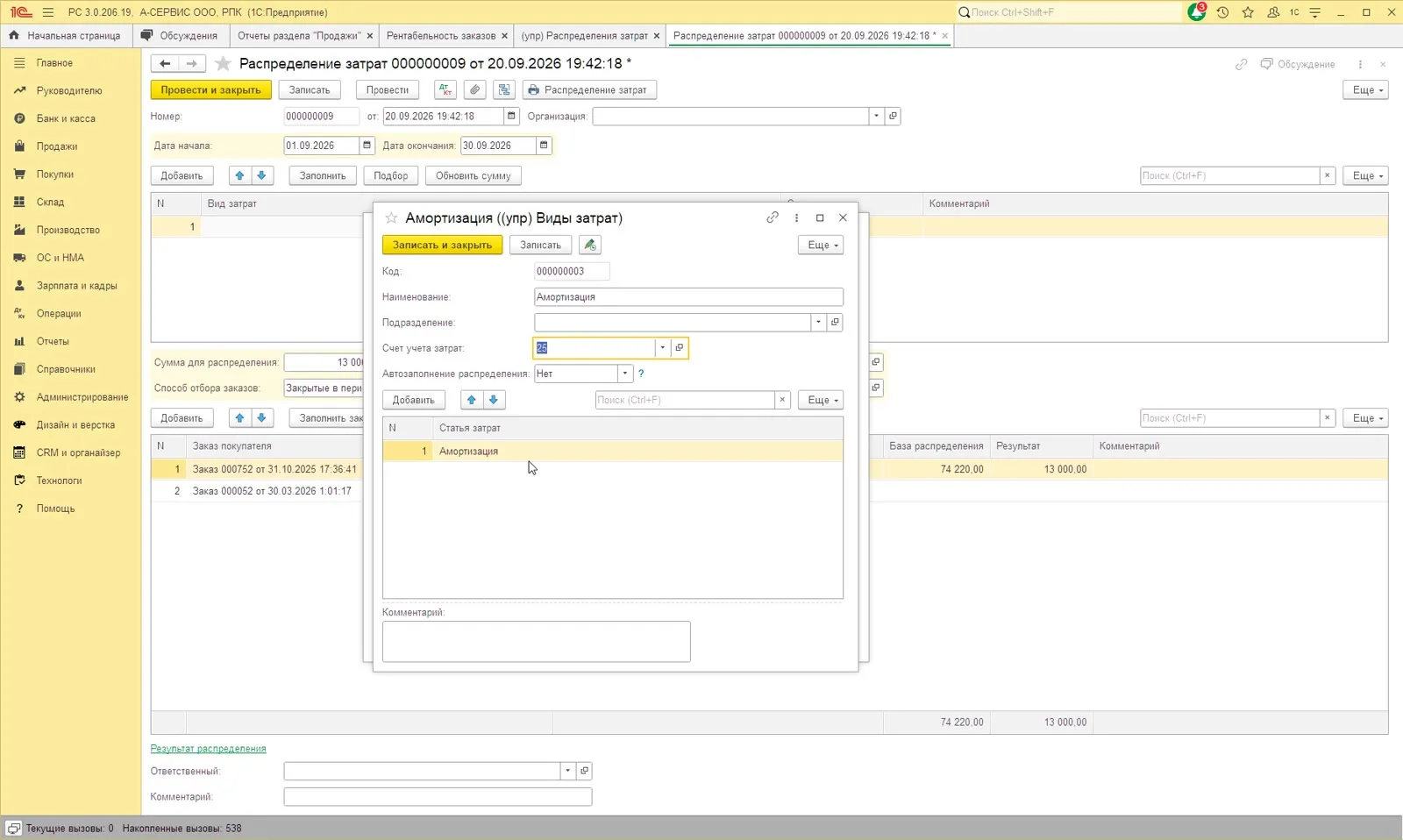This screenshot has height=840, width=1403.
Task: Click the Наименование input field
Action: click(688, 297)
